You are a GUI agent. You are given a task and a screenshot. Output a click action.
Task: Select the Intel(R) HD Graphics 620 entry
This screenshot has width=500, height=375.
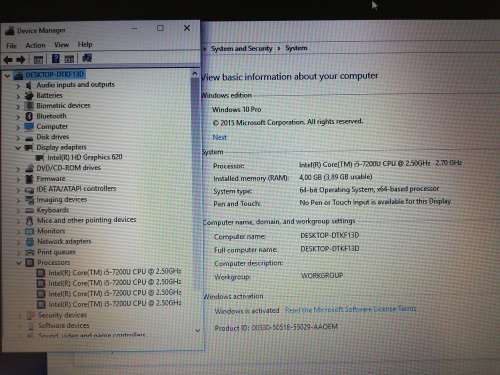(85, 157)
